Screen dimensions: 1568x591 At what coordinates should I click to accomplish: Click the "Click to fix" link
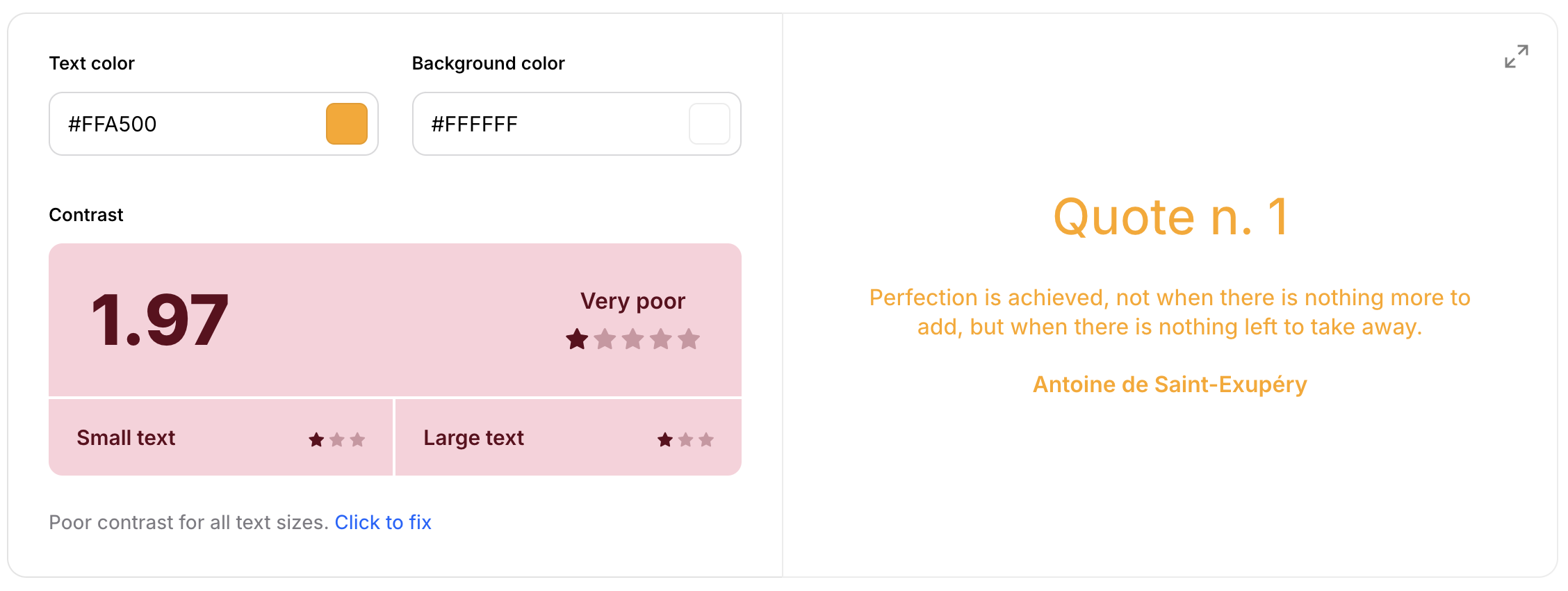[x=383, y=522]
